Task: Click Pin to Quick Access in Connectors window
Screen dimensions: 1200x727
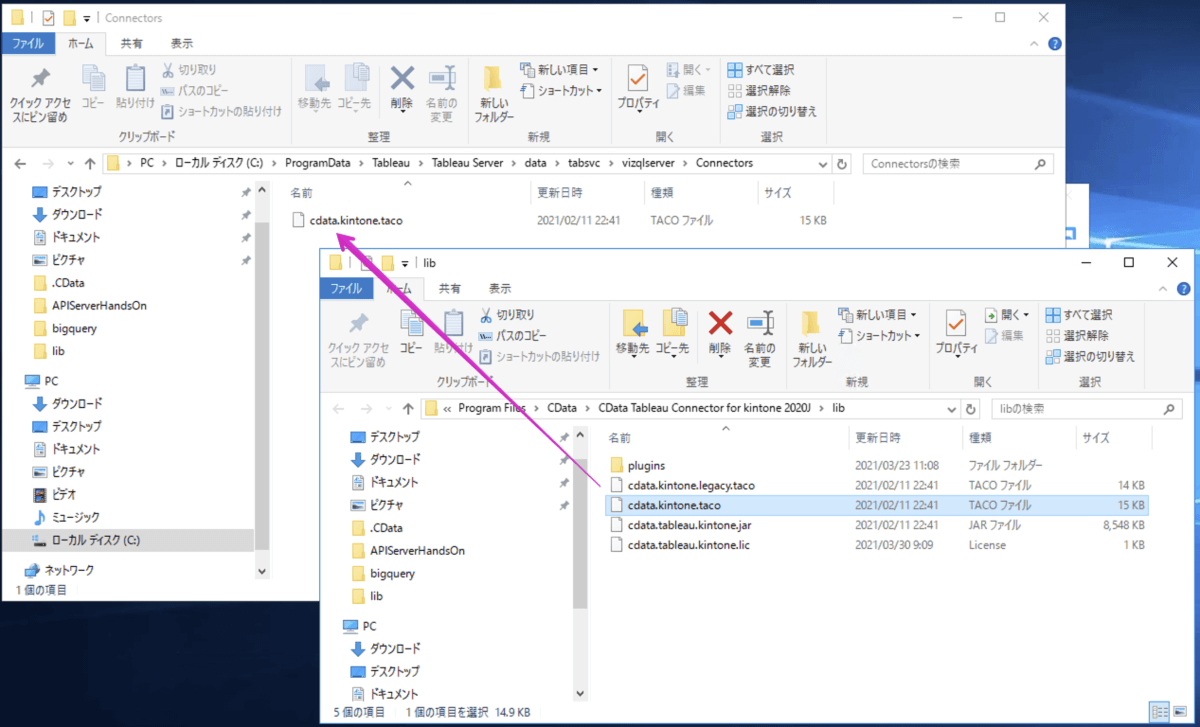Action: (x=40, y=95)
